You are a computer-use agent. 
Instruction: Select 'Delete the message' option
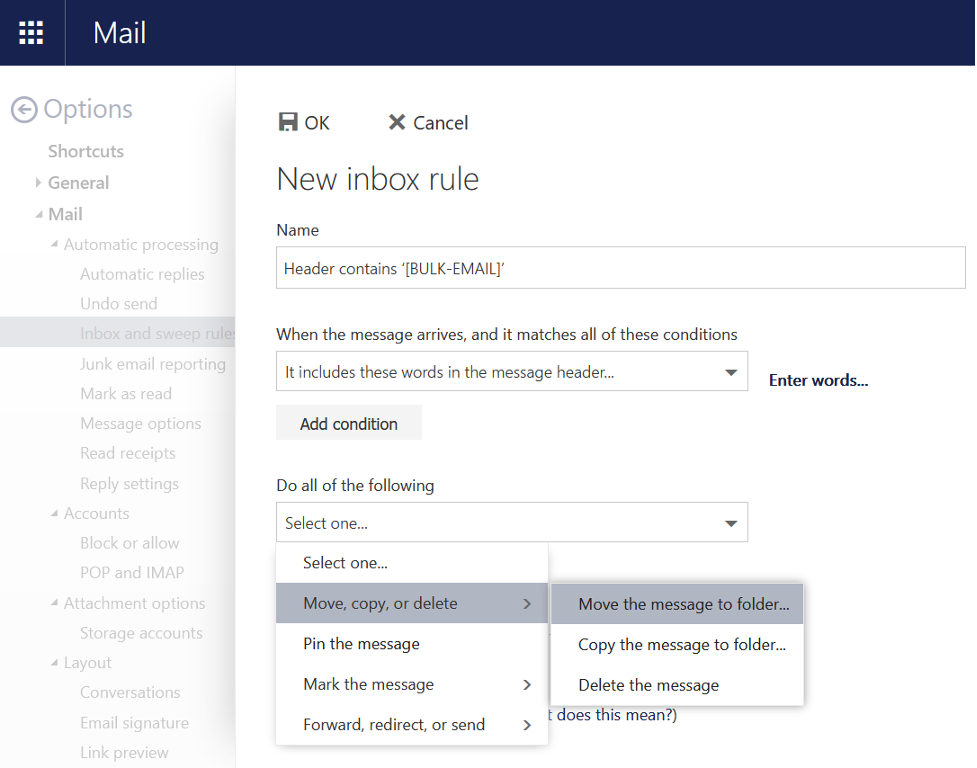click(648, 685)
